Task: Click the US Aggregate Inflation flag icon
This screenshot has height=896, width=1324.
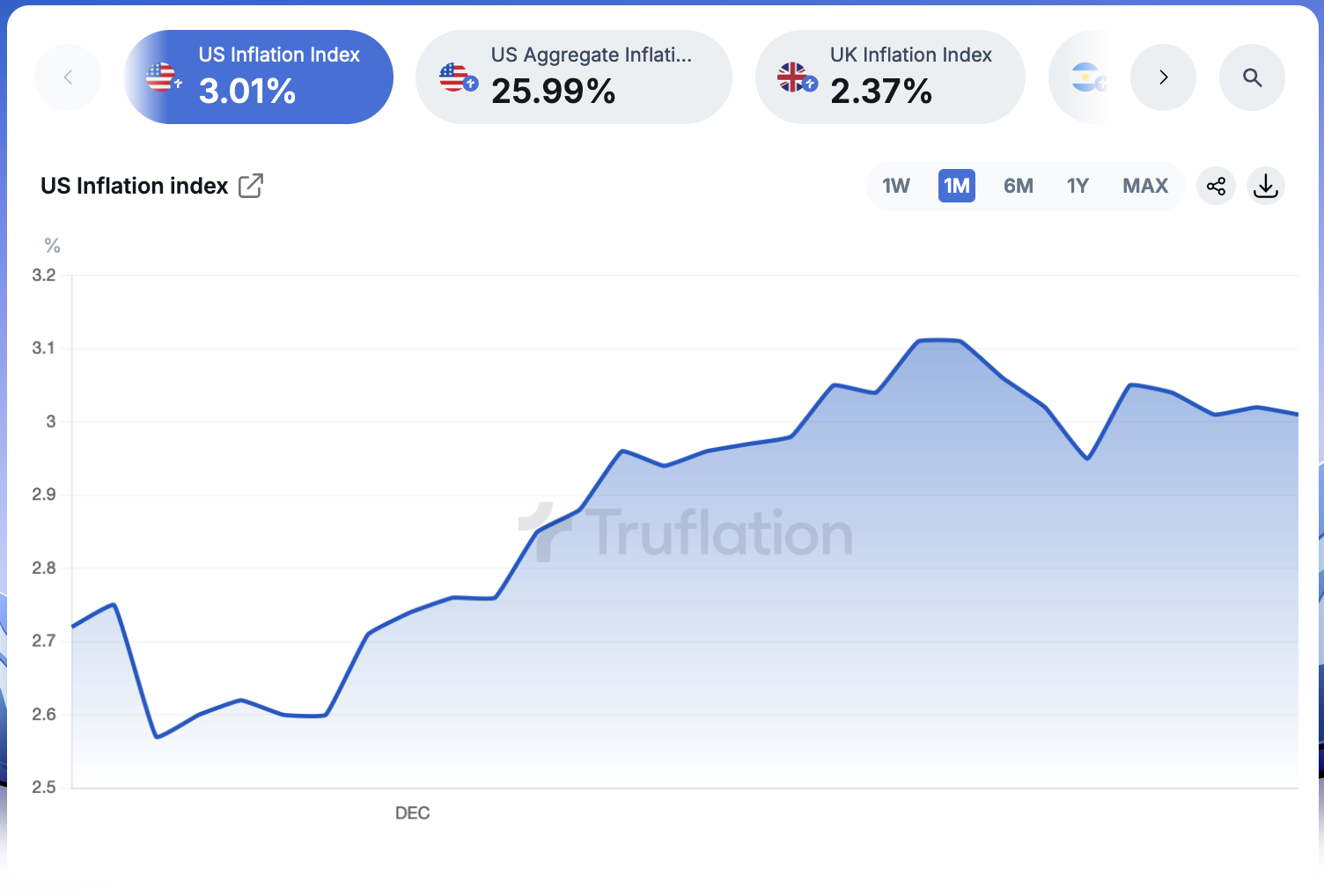Action: (x=456, y=77)
